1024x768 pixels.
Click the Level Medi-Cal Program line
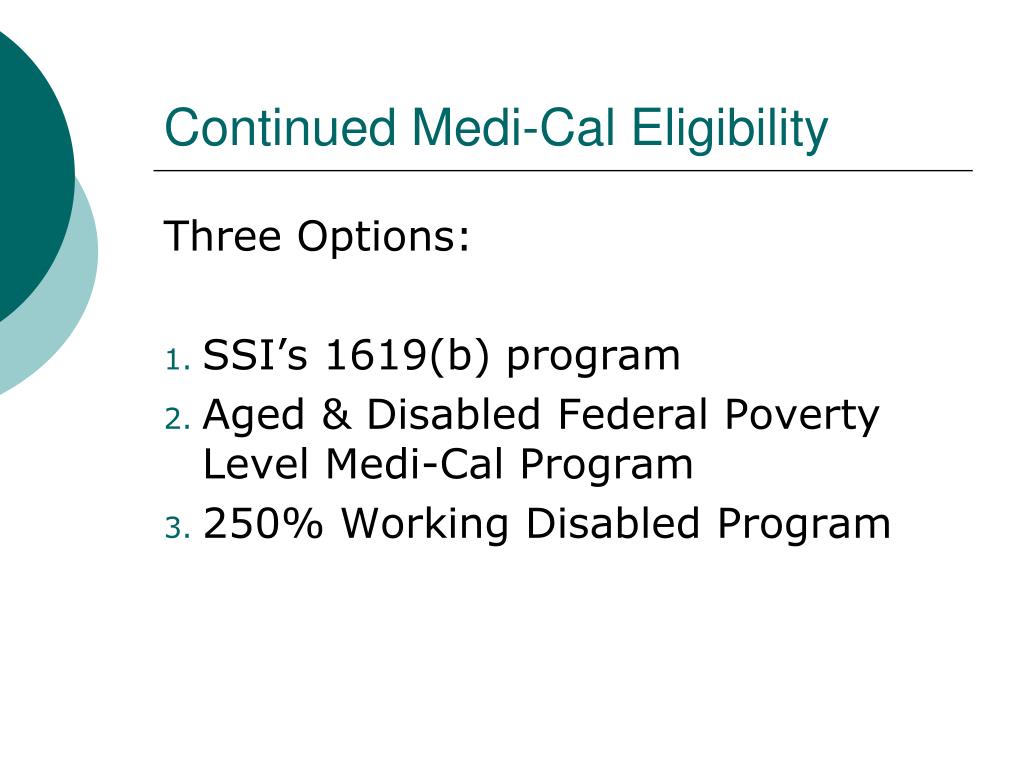coord(448,464)
